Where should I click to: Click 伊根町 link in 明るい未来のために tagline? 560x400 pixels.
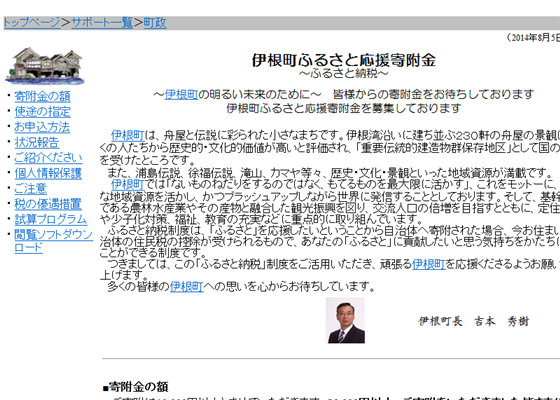click(181, 94)
